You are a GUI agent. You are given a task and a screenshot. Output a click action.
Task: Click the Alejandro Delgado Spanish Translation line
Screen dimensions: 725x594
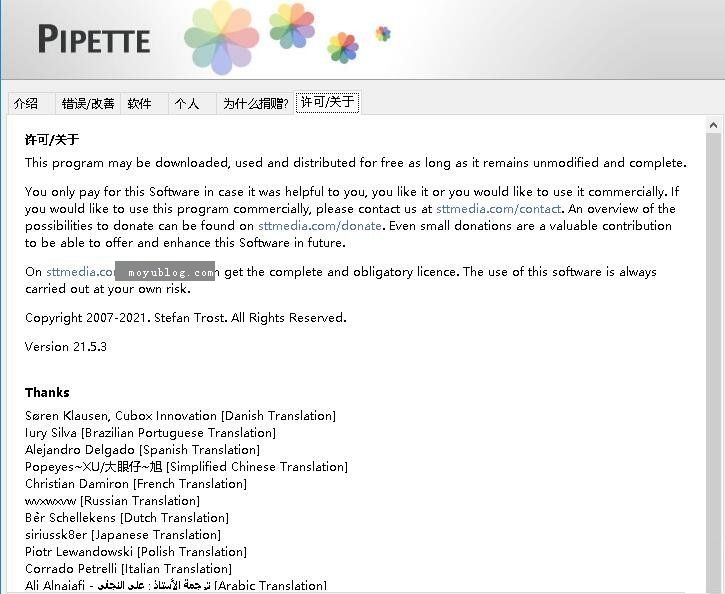click(142, 450)
